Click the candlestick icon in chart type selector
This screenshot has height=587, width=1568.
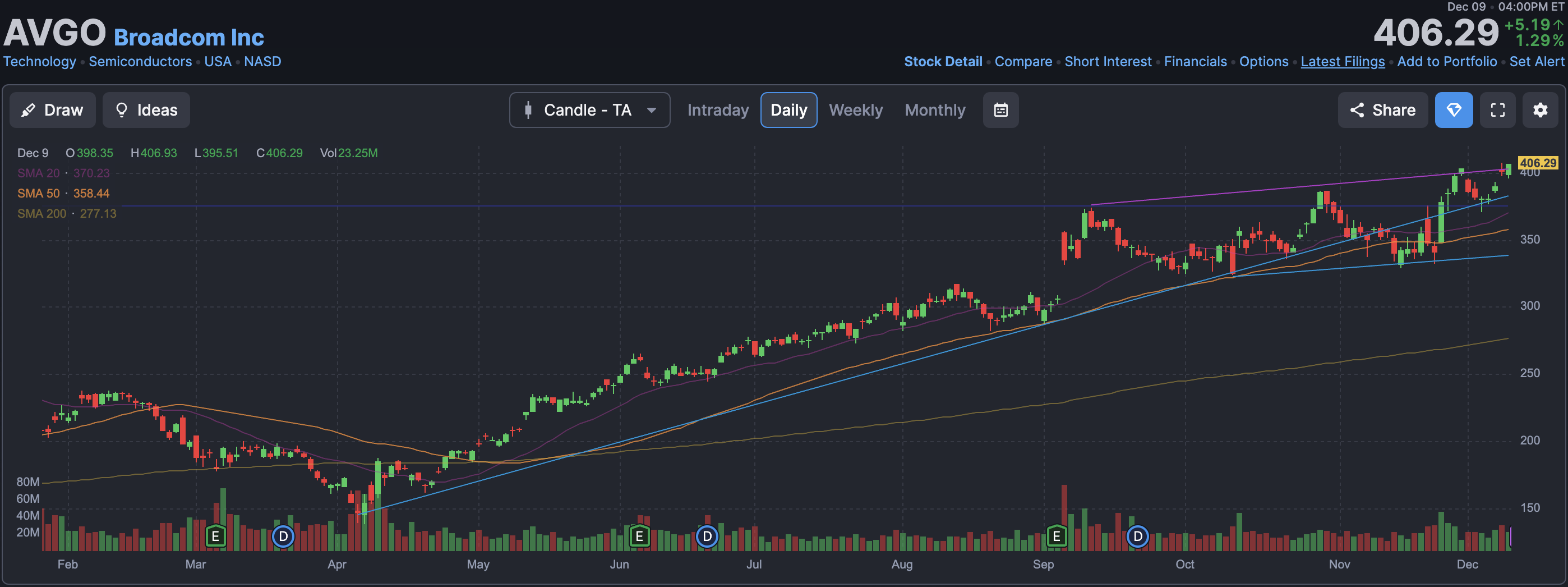pyautogui.click(x=528, y=110)
